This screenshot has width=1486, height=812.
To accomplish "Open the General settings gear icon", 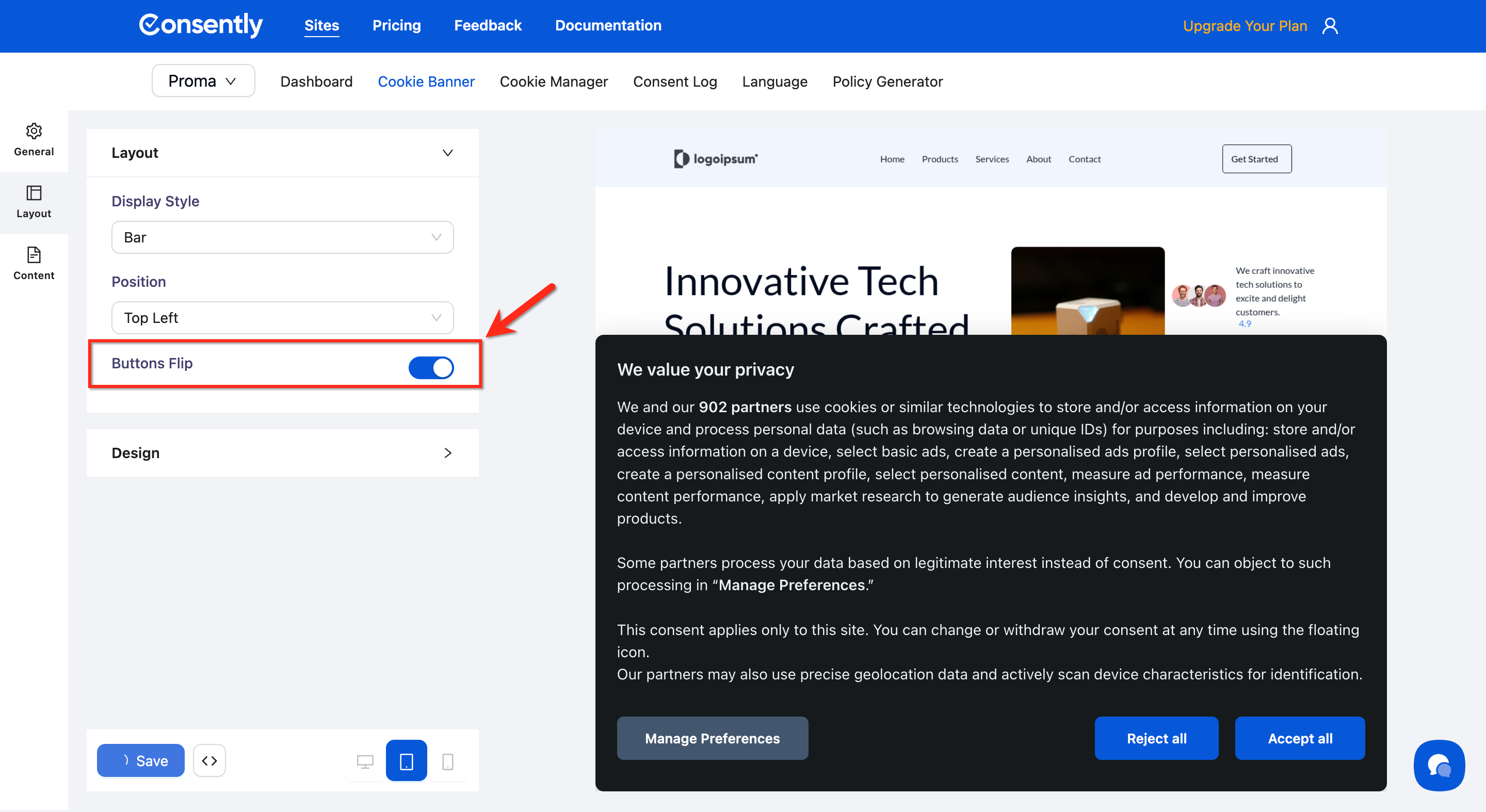I will click(x=34, y=132).
